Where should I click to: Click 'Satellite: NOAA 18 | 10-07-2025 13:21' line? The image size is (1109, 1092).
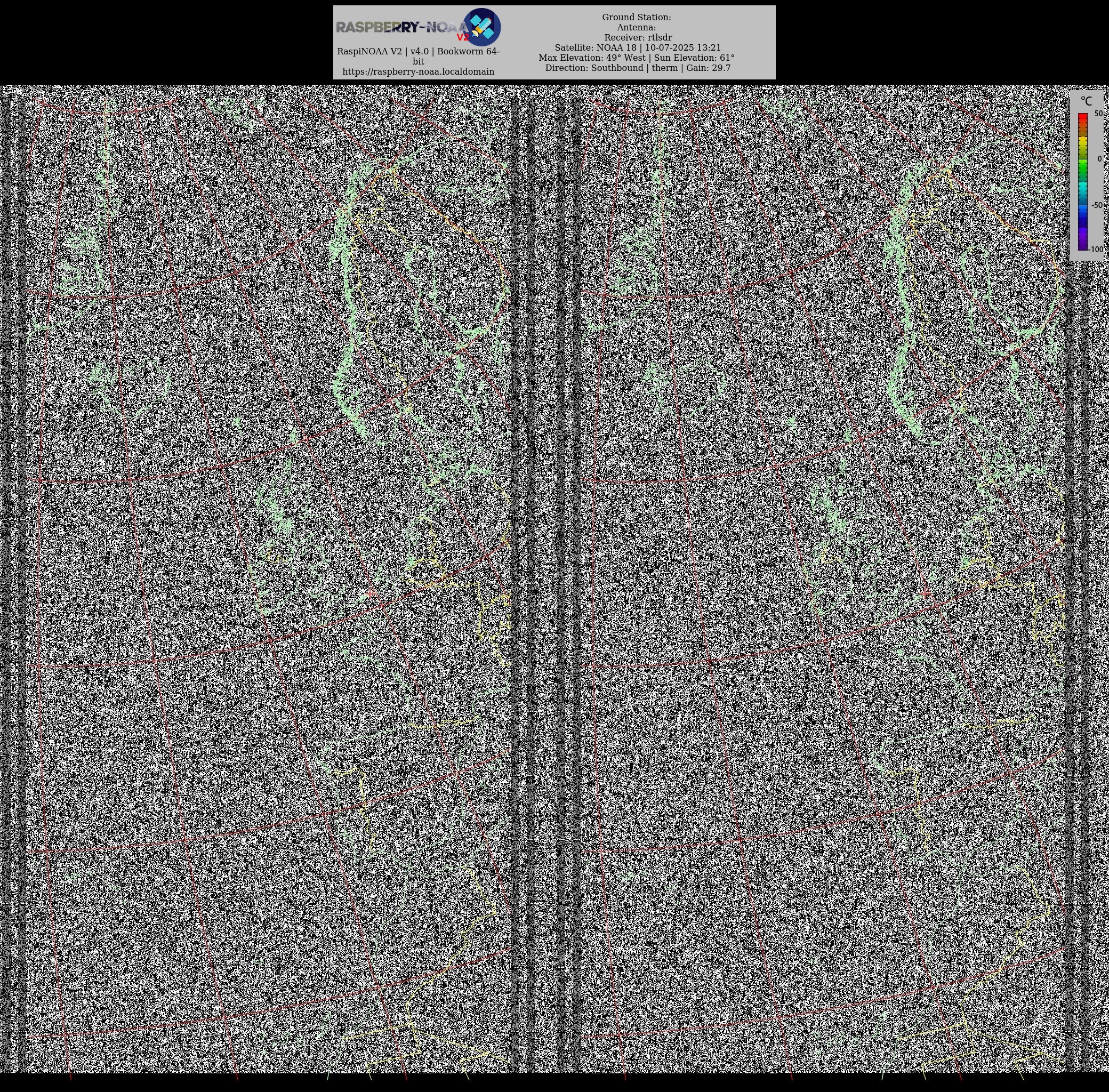pos(638,47)
